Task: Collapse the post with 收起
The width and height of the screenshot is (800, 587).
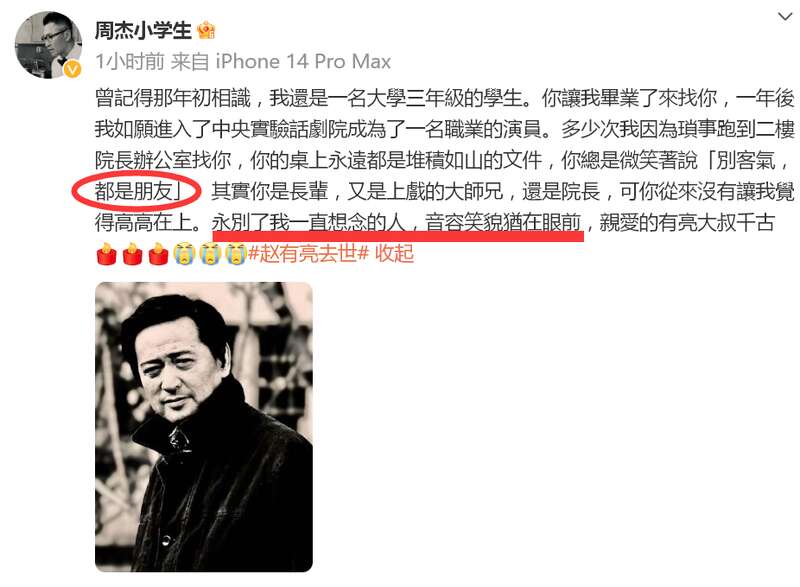Action: click(394, 253)
